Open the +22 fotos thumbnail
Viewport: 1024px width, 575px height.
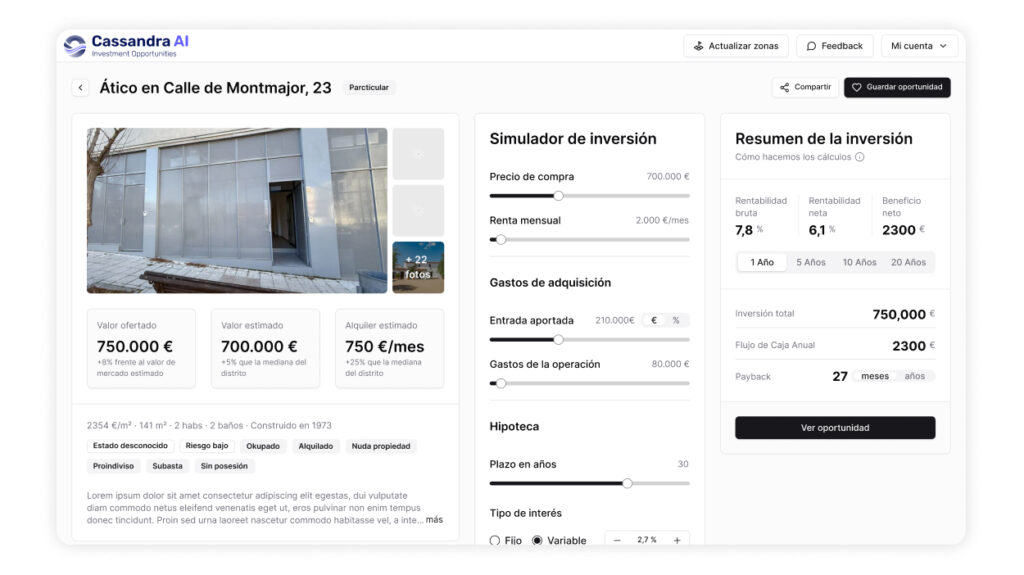(418, 267)
